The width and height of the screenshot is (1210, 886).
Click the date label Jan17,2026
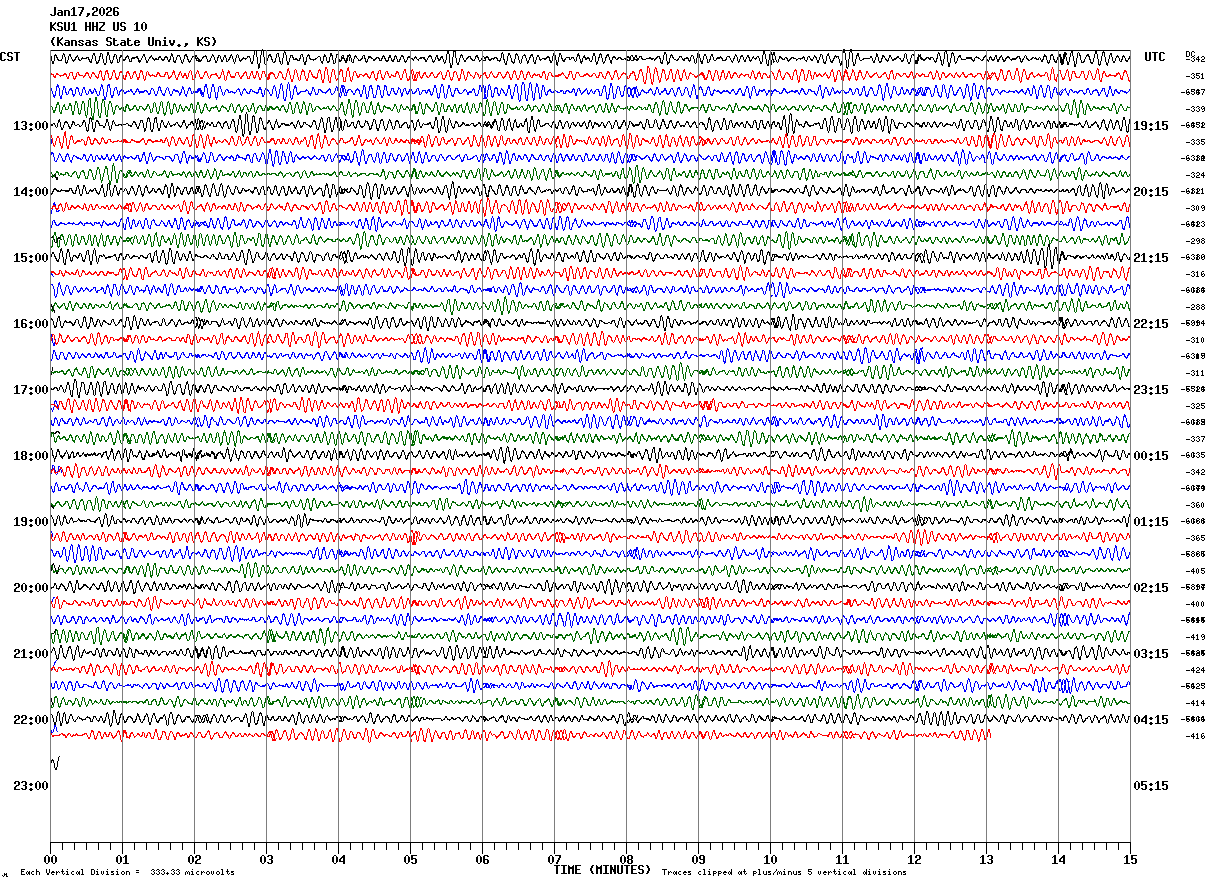[x=84, y=12]
